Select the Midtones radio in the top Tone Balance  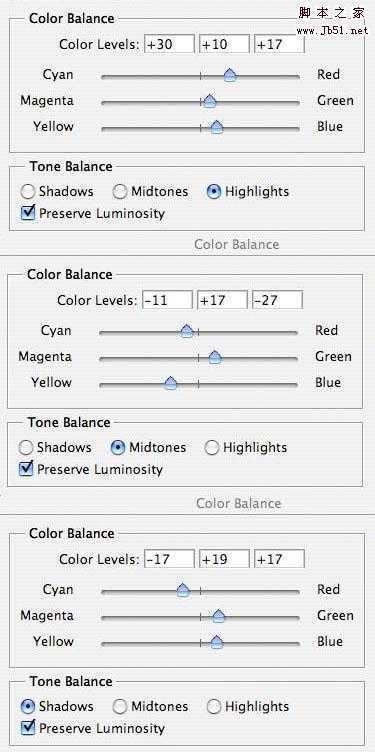[x=120, y=192]
